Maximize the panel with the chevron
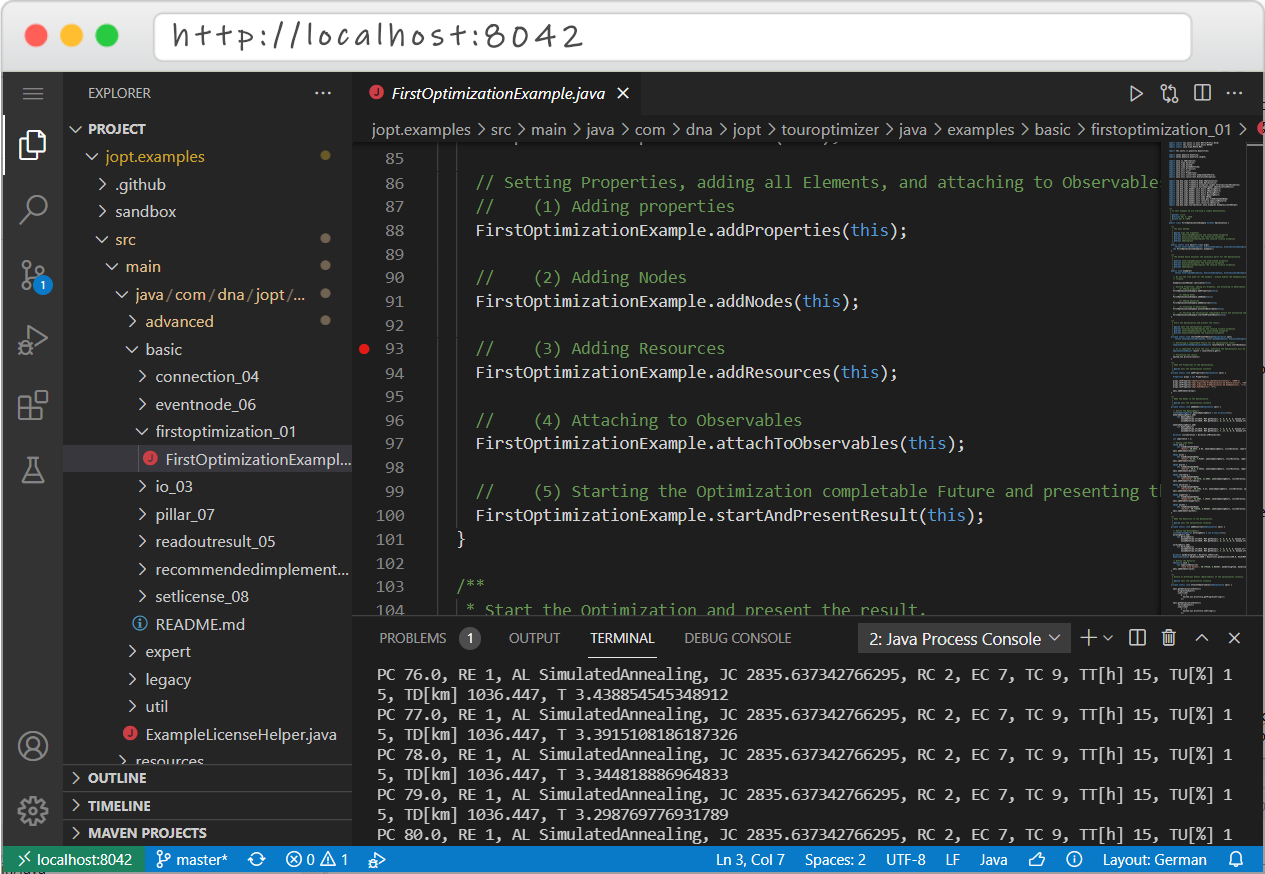This screenshot has width=1265, height=874. 1202,638
